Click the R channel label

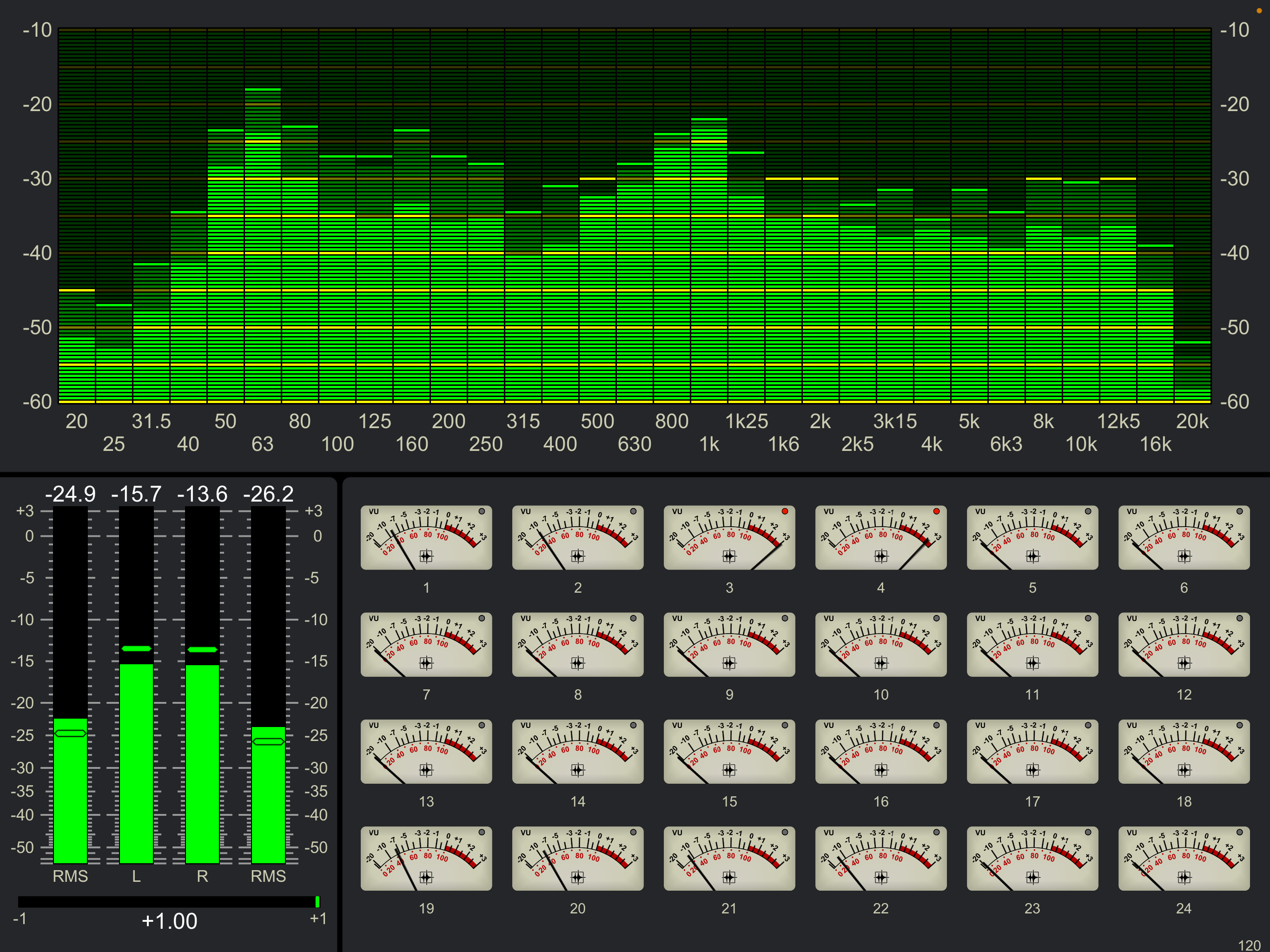tap(202, 876)
